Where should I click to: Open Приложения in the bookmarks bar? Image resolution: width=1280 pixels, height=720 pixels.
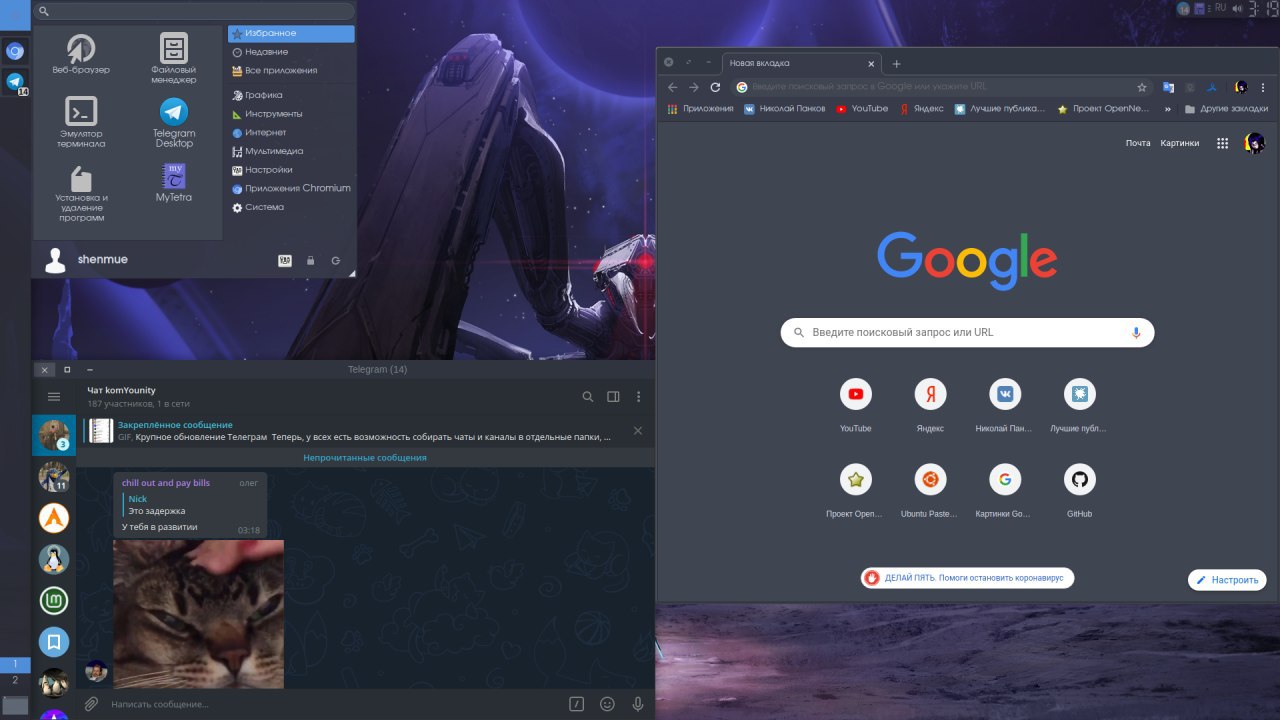[700, 108]
